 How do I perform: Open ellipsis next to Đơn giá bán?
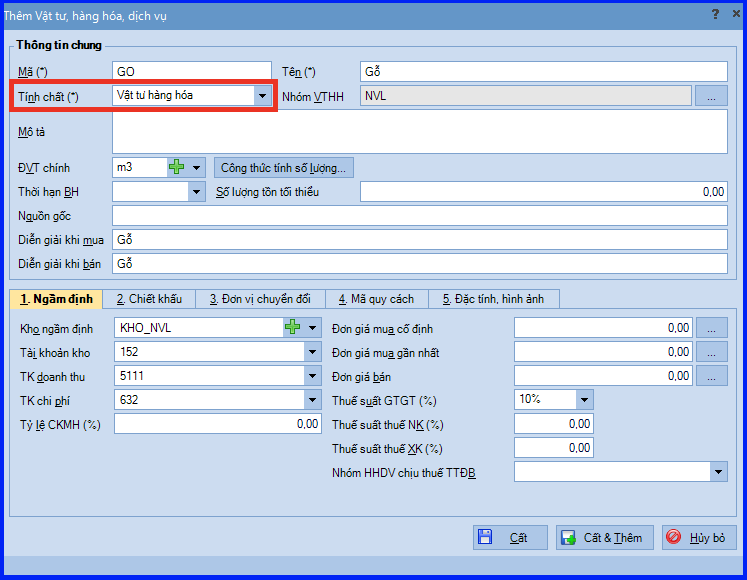(711, 376)
